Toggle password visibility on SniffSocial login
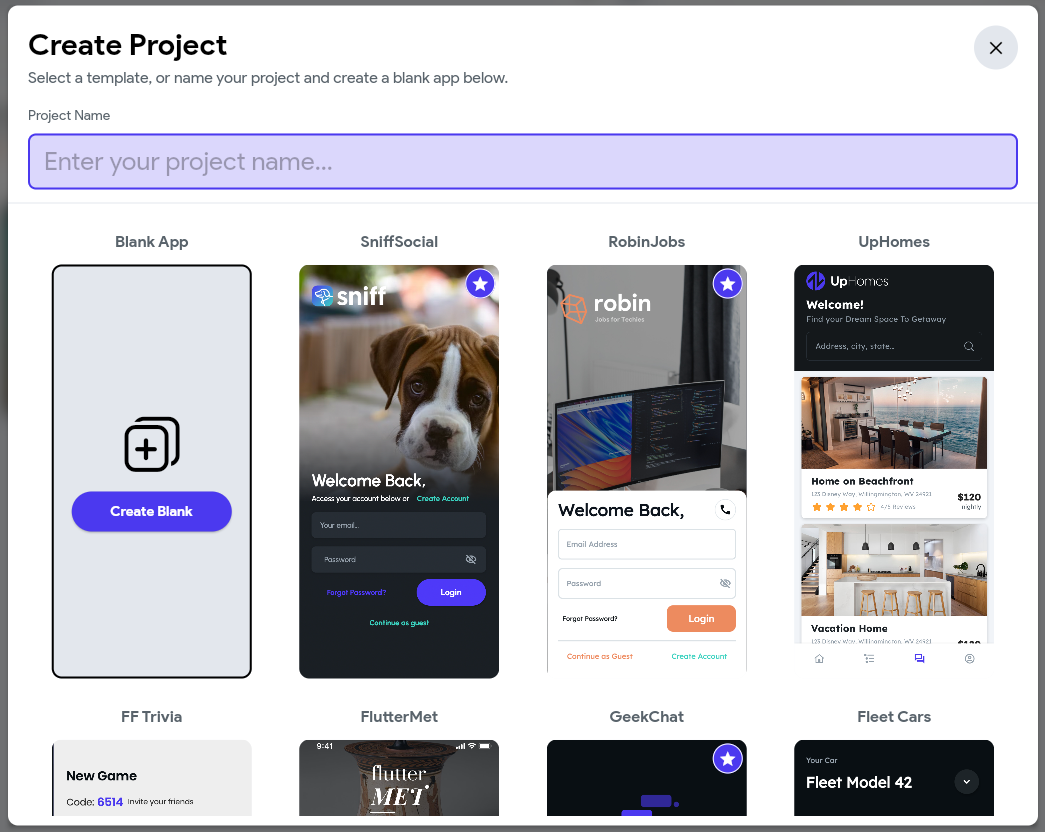The height and width of the screenshot is (832, 1045). [470, 559]
